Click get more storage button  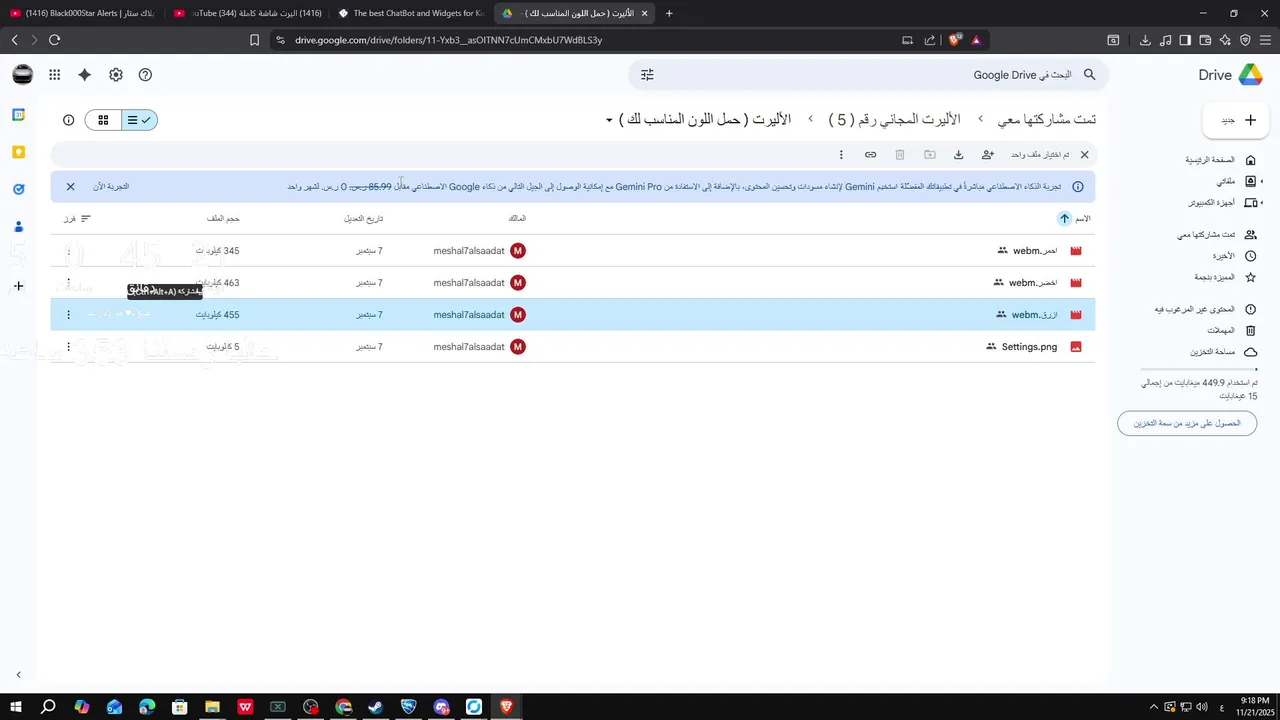(x=1187, y=424)
